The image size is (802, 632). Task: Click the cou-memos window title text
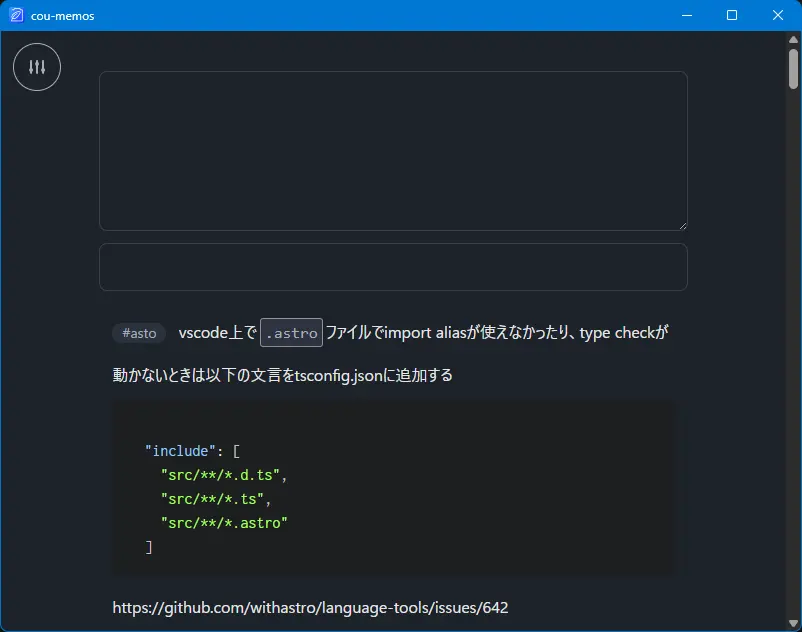pyautogui.click(x=62, y=15)
